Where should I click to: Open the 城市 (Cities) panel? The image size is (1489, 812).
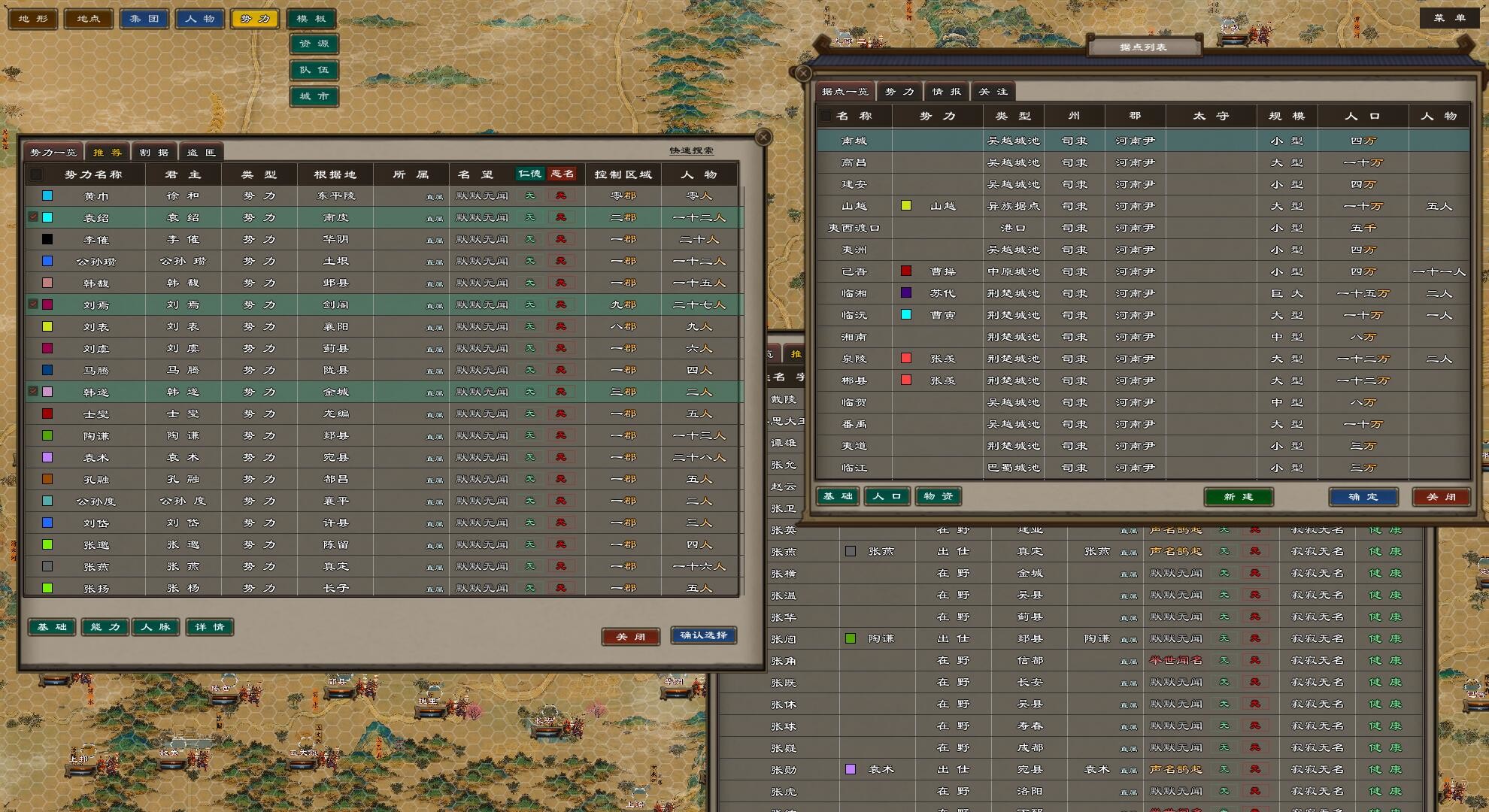pos(314,96)
